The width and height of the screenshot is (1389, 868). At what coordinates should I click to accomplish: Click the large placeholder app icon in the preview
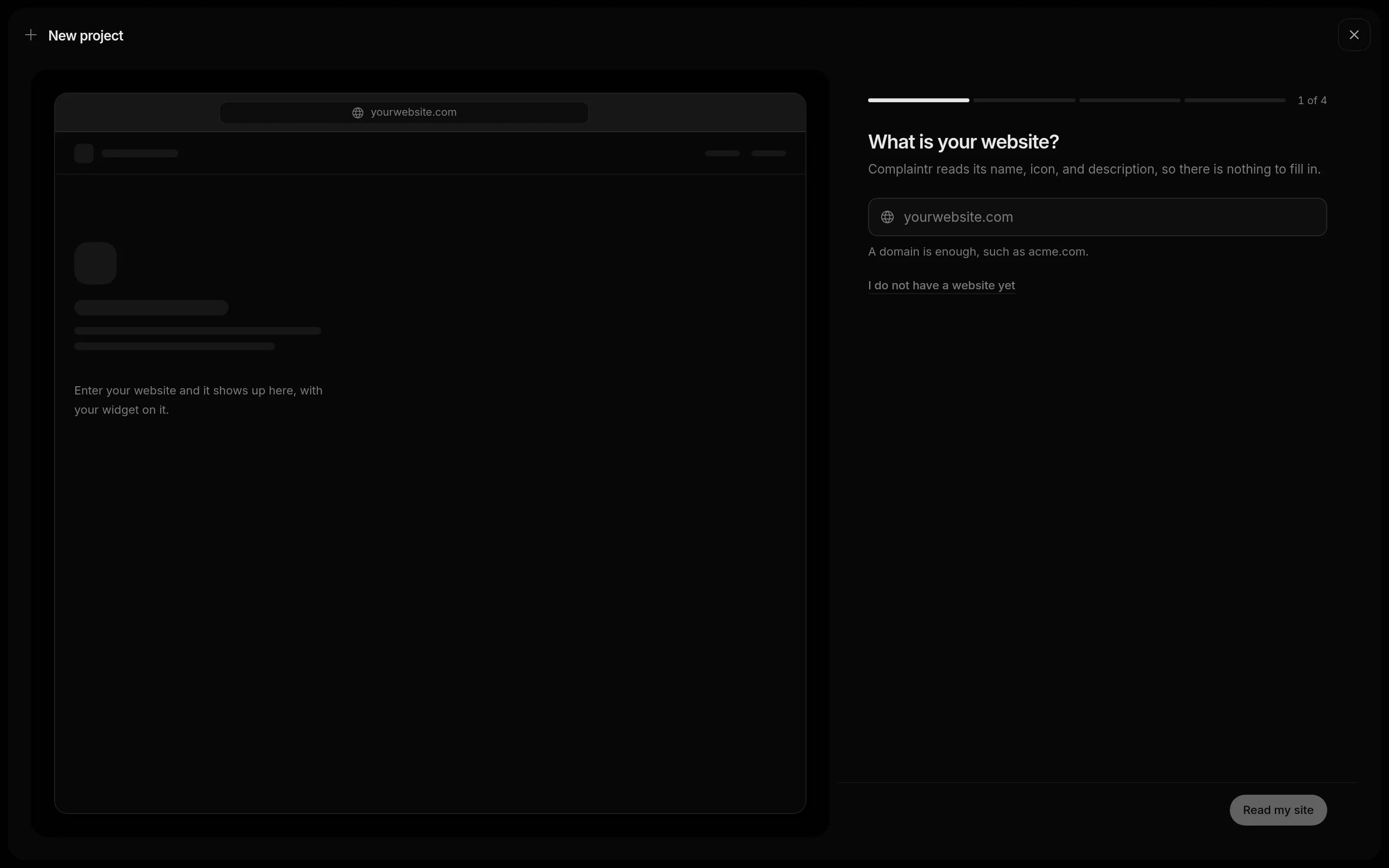point(95,263)
